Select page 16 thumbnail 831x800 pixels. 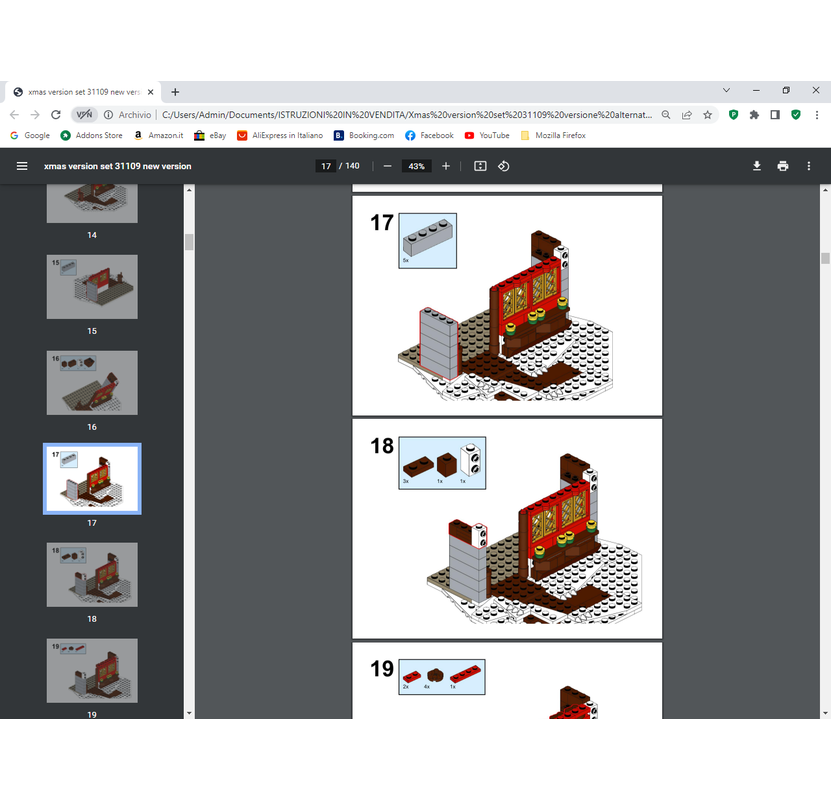(92, 383)
